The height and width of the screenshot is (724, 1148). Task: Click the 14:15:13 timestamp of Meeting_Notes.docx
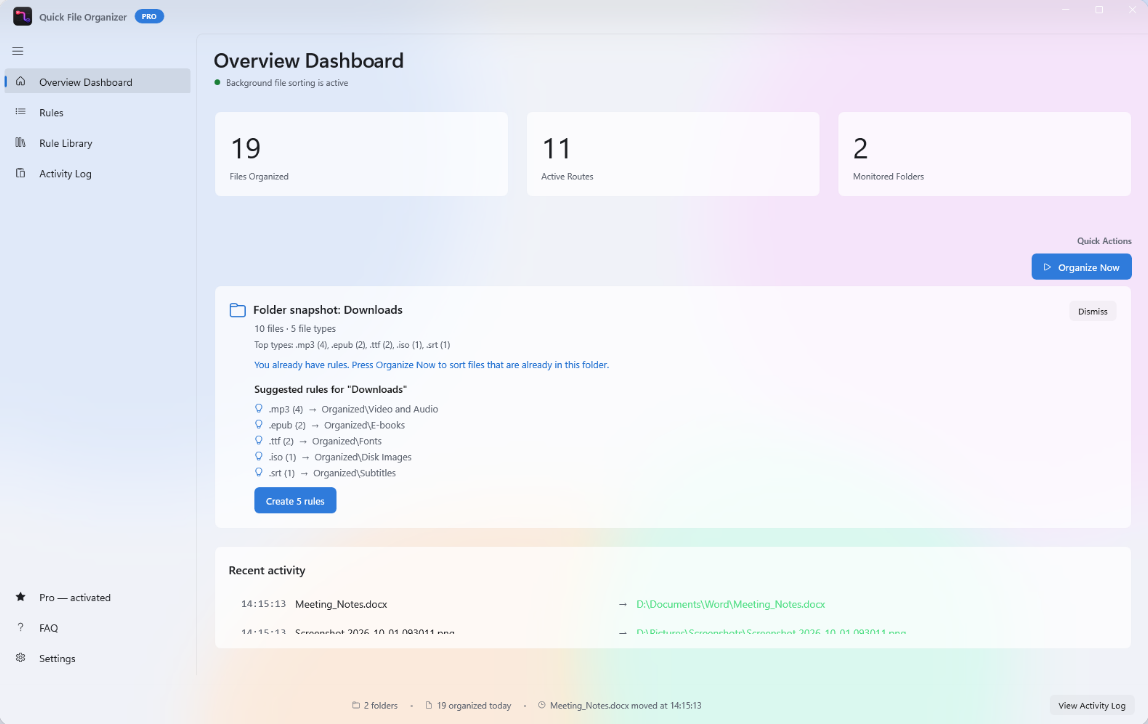click(x=263, y=604)
